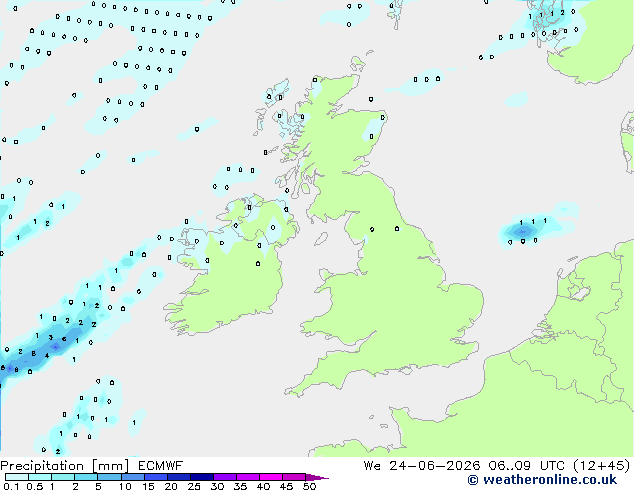Click the '0.1' legend scale label
Screen dimensions: 634x490
pyautogui.click(x=11, y=486)
